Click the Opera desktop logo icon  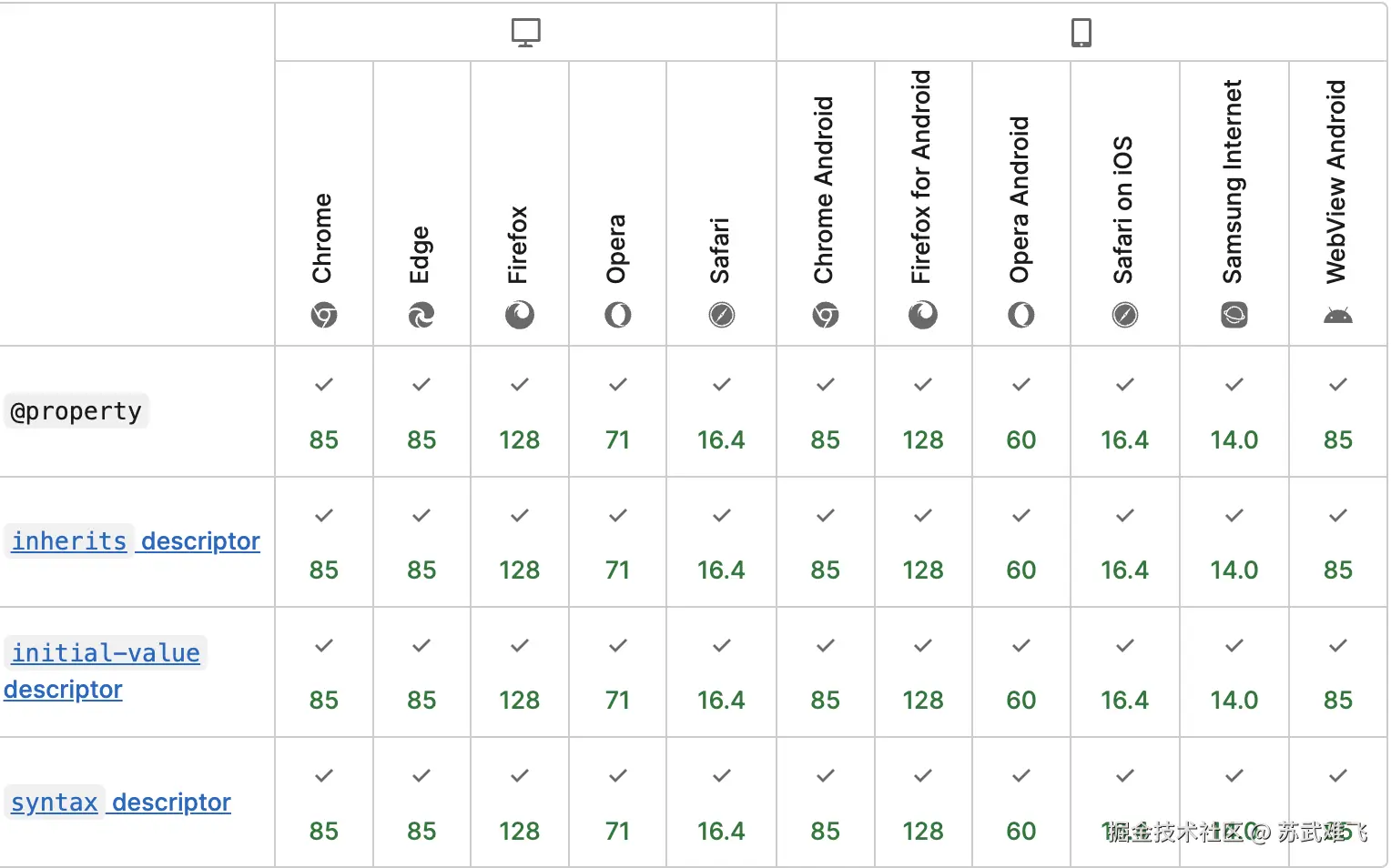618,316
